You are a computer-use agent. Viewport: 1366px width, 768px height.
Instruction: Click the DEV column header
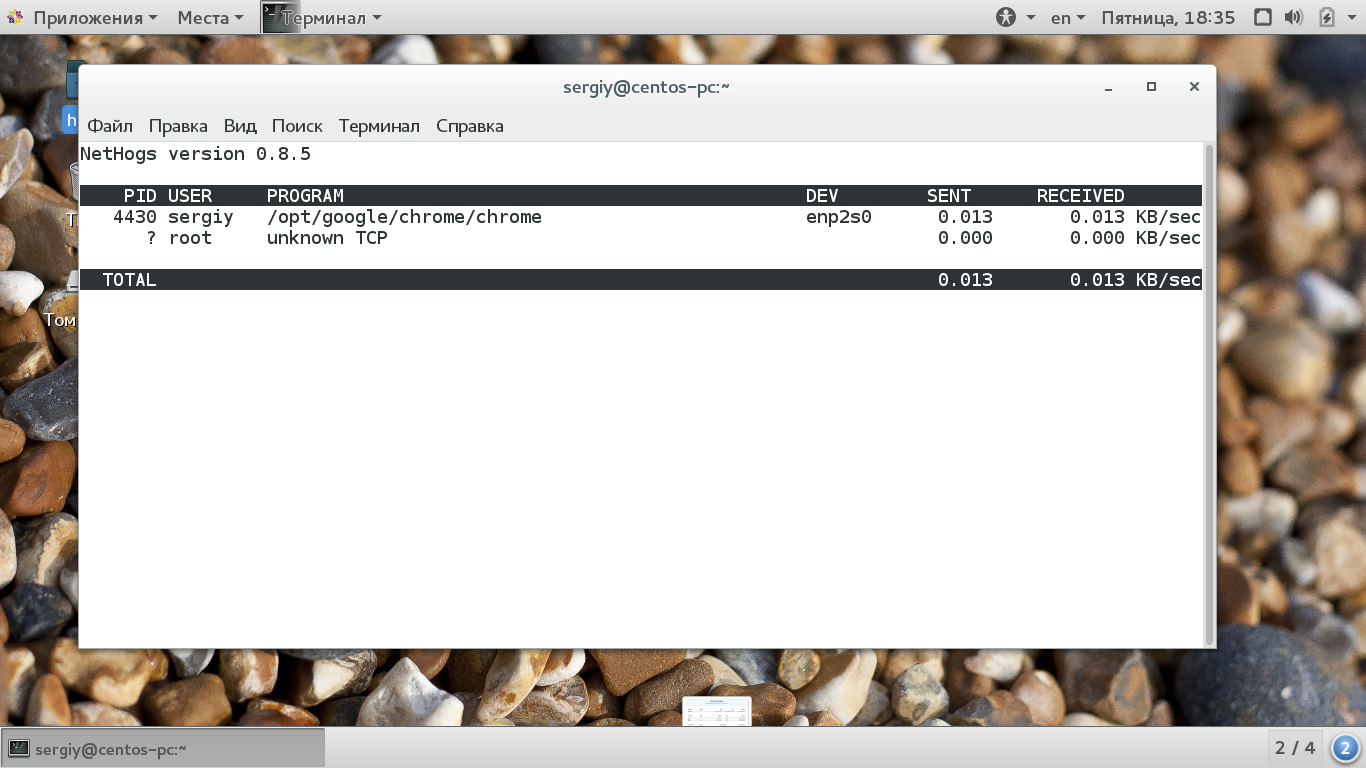tap(822, 196)
